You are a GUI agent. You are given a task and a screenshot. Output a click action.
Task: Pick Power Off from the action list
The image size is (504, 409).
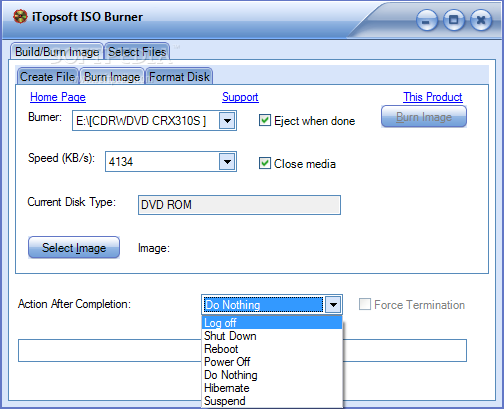[272, 362]
